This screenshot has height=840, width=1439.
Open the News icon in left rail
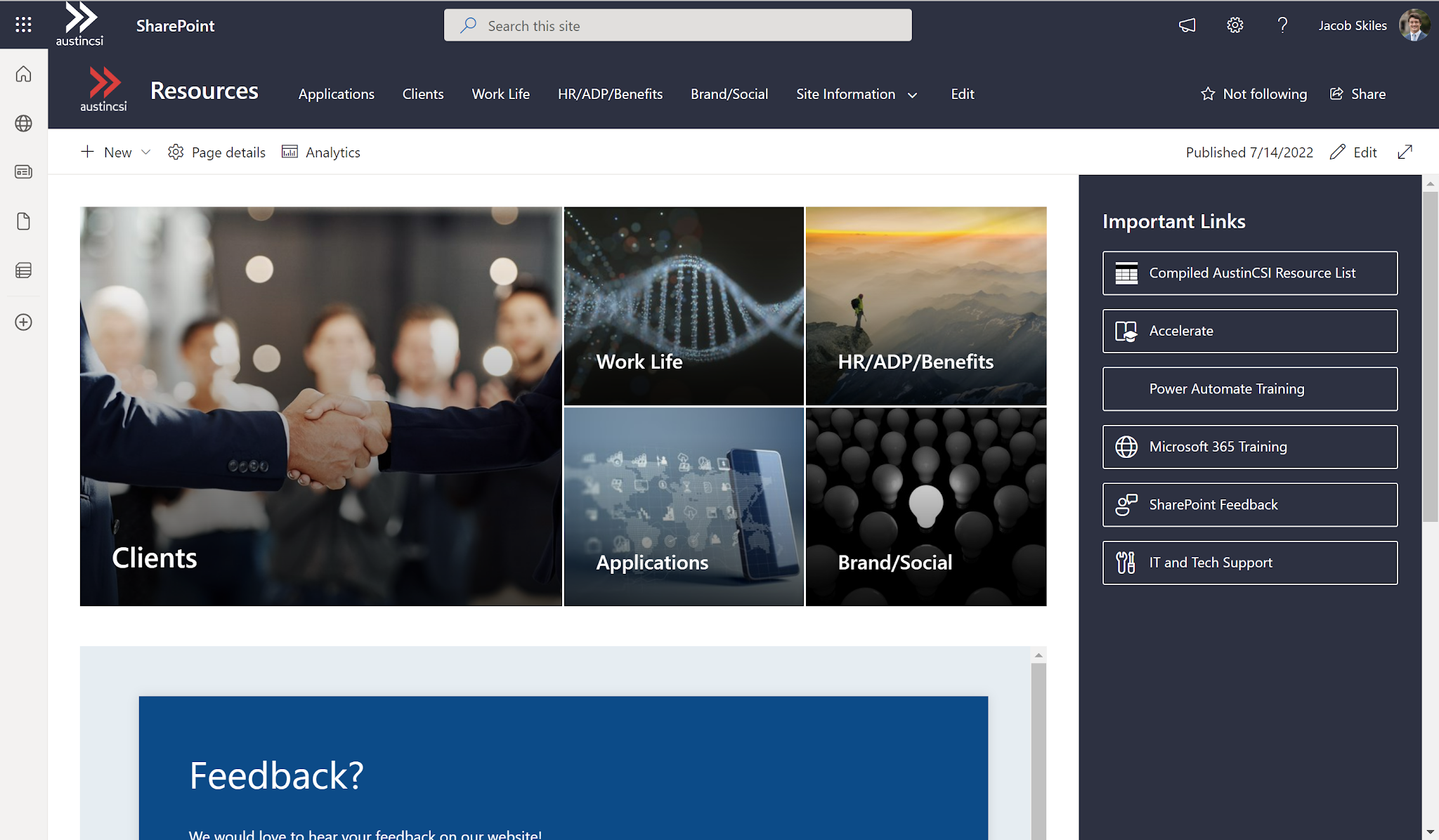[23, 172]
